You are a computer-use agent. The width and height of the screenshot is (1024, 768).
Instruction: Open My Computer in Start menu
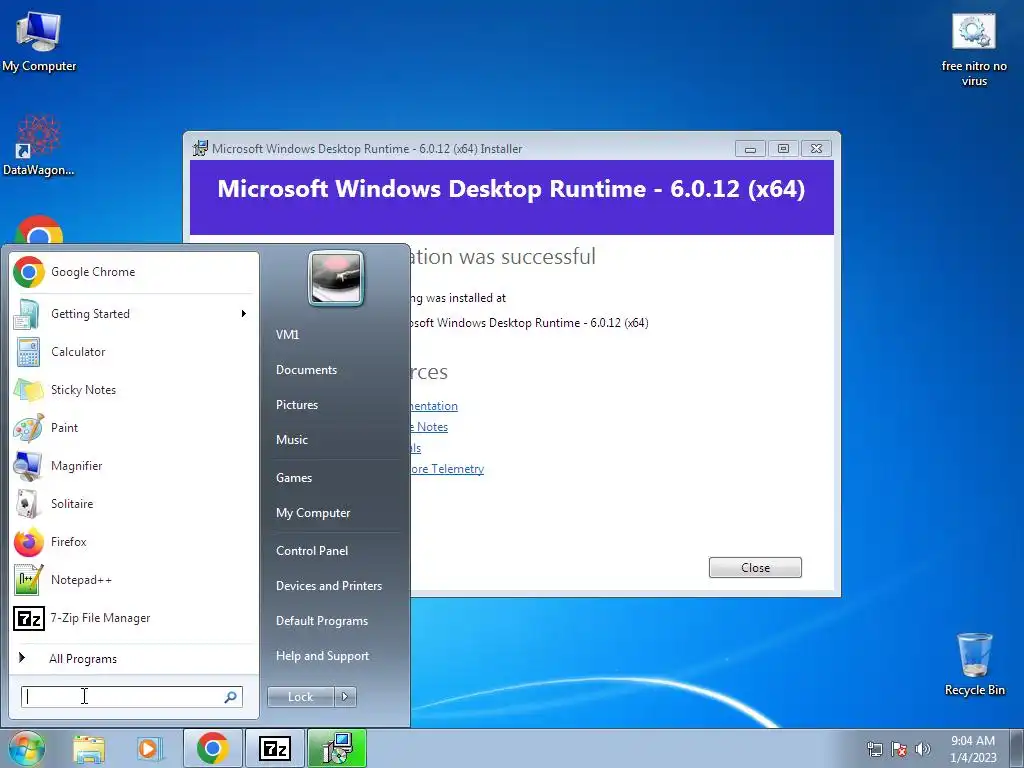pyautogui.click(x=313, y=513)
